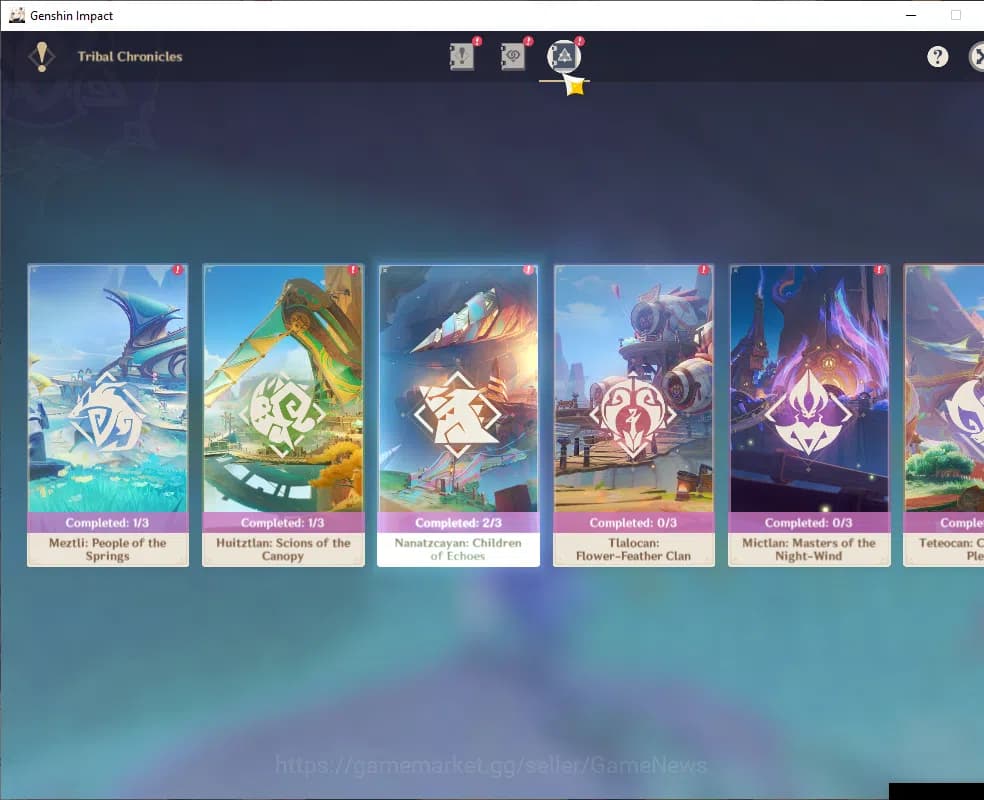Open the help question mark icon
The height and width of the screenshot is (800, 984).
click(938, 57)
